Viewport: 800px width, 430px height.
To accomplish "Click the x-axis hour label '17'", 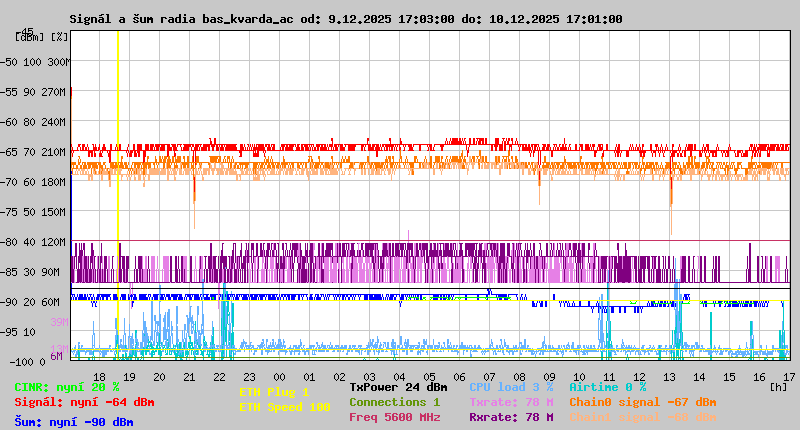I will point(789,377).
